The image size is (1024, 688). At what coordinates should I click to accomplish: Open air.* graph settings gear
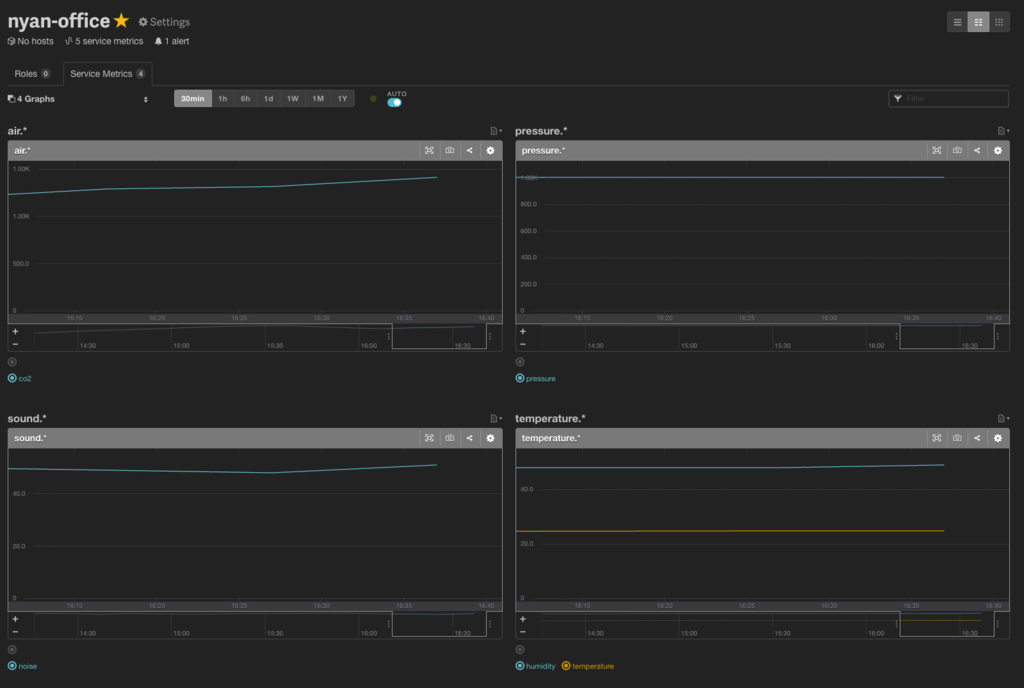click(x=490, y=151)
